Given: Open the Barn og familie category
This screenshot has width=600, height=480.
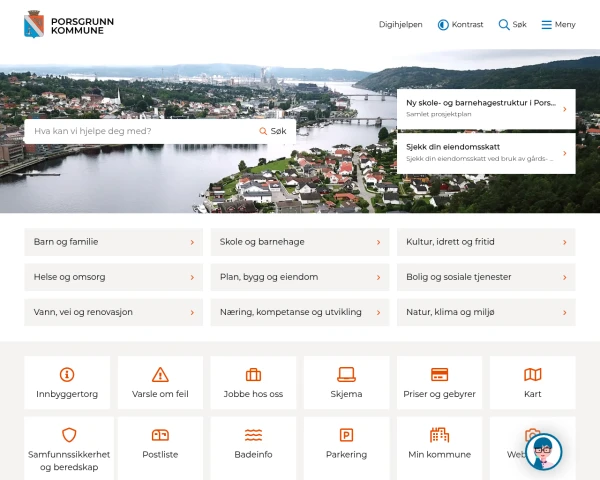Looking at the screenshot, I should click(x=114, y=242).
